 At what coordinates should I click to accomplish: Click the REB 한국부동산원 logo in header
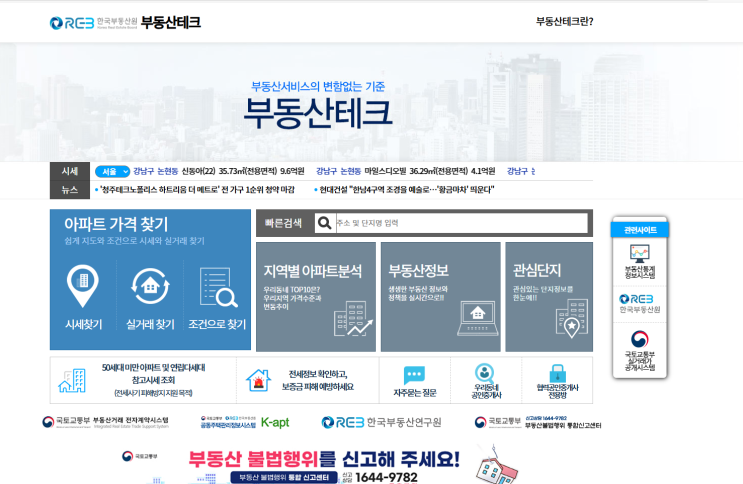[93, 22]
